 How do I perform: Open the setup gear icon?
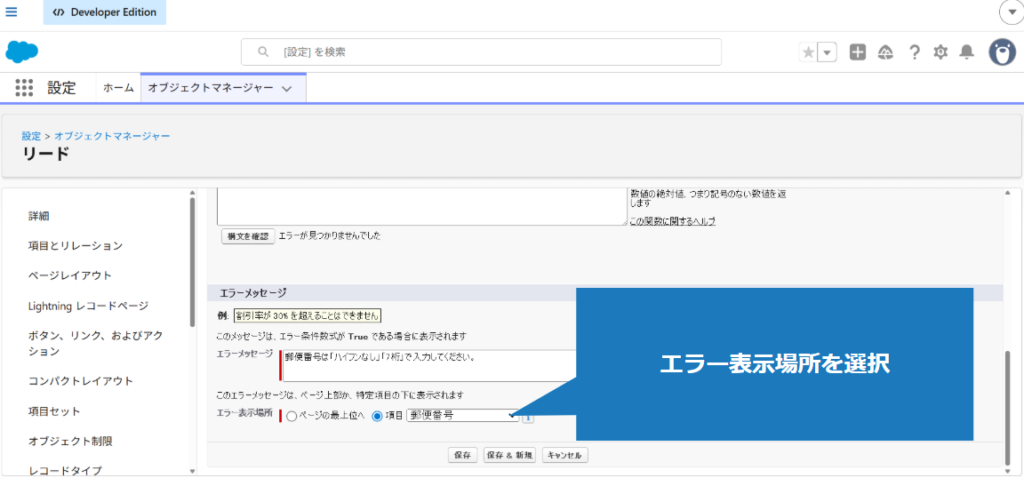pos(940,53)
